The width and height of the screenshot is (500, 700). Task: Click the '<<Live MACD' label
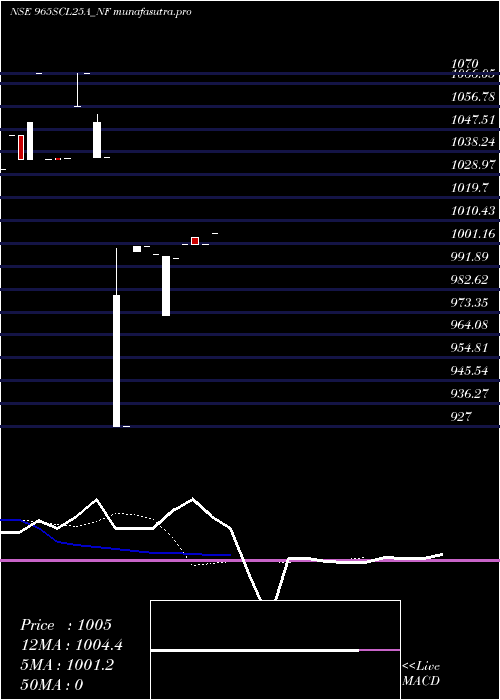[421, 674]
